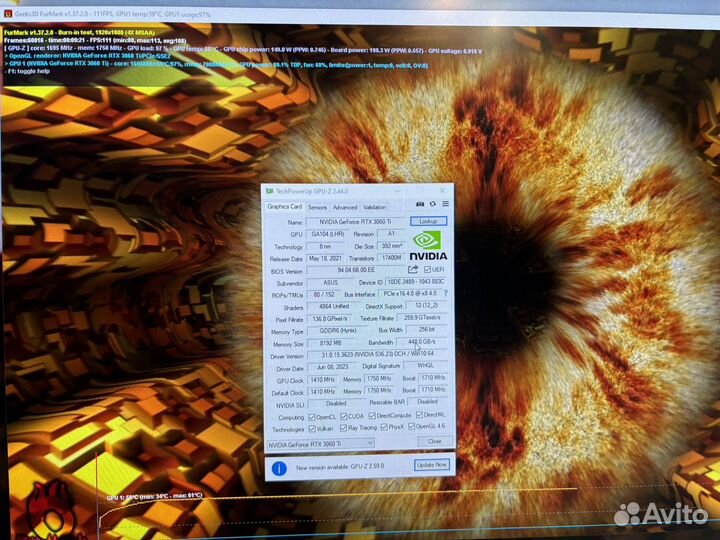This screenshot has height=540, width=720.
Task: Click the Device ID field
Action: [416, 281]
